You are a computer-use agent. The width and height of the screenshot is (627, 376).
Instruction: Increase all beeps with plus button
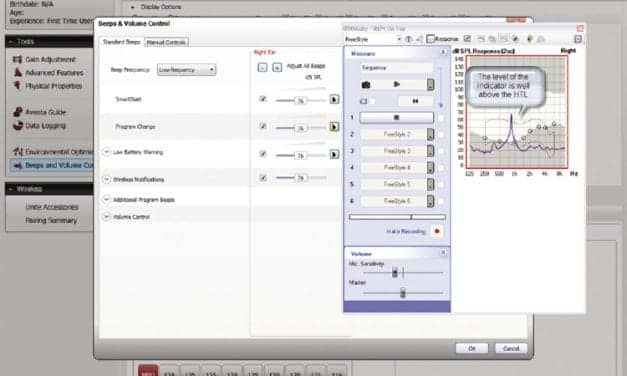277,67
